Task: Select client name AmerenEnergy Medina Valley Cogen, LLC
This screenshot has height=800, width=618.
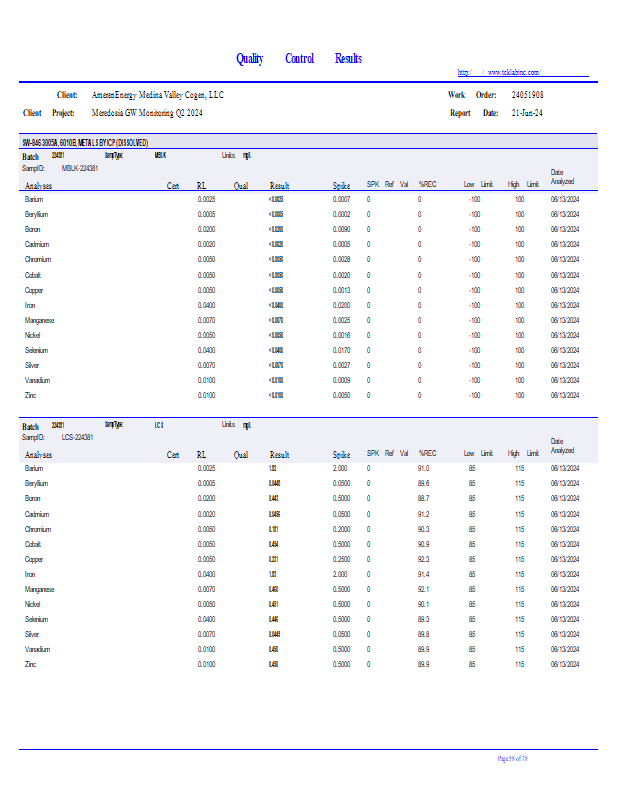Action: point(158,95)
